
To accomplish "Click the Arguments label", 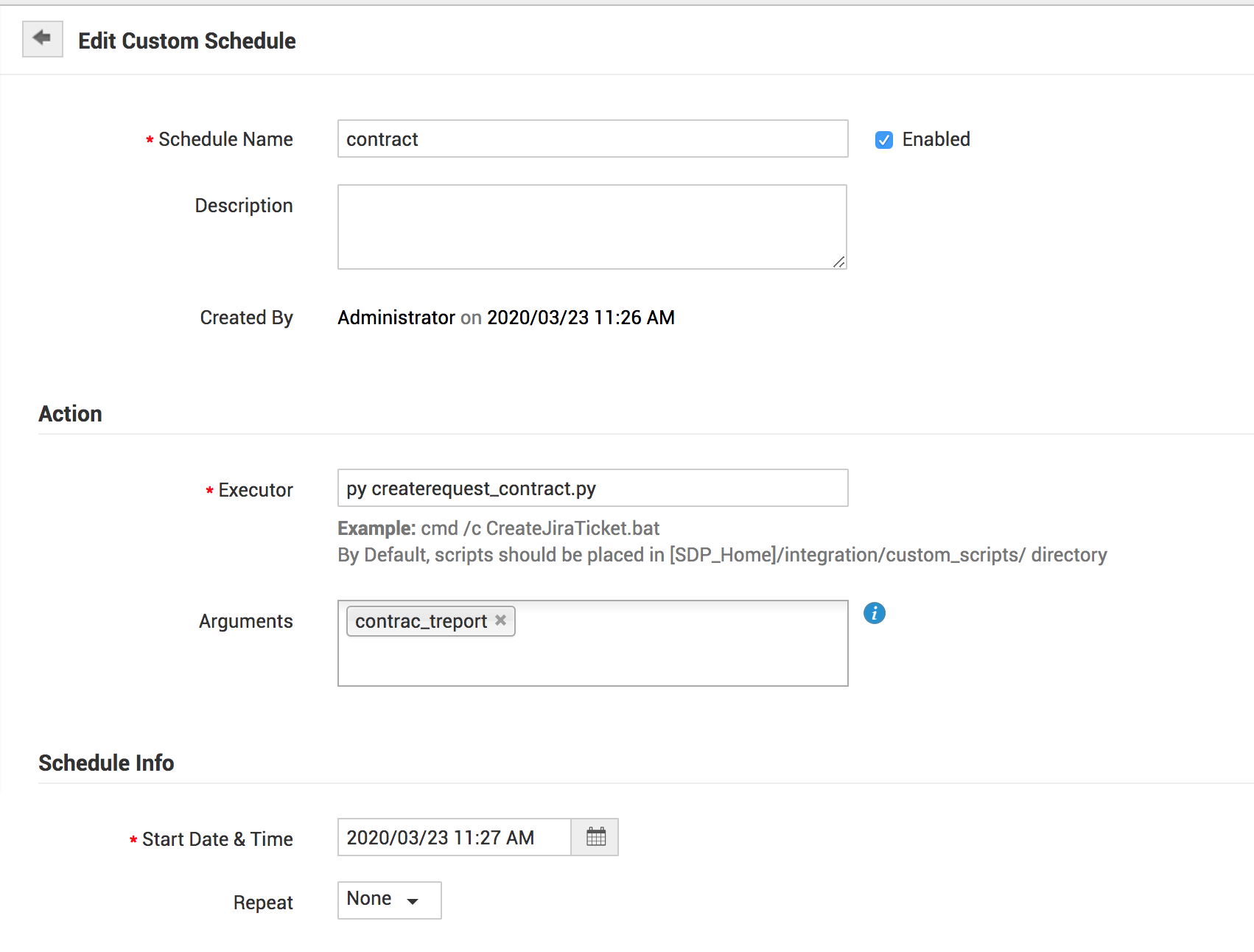I will pyautogui.click(x=245, y=621).
